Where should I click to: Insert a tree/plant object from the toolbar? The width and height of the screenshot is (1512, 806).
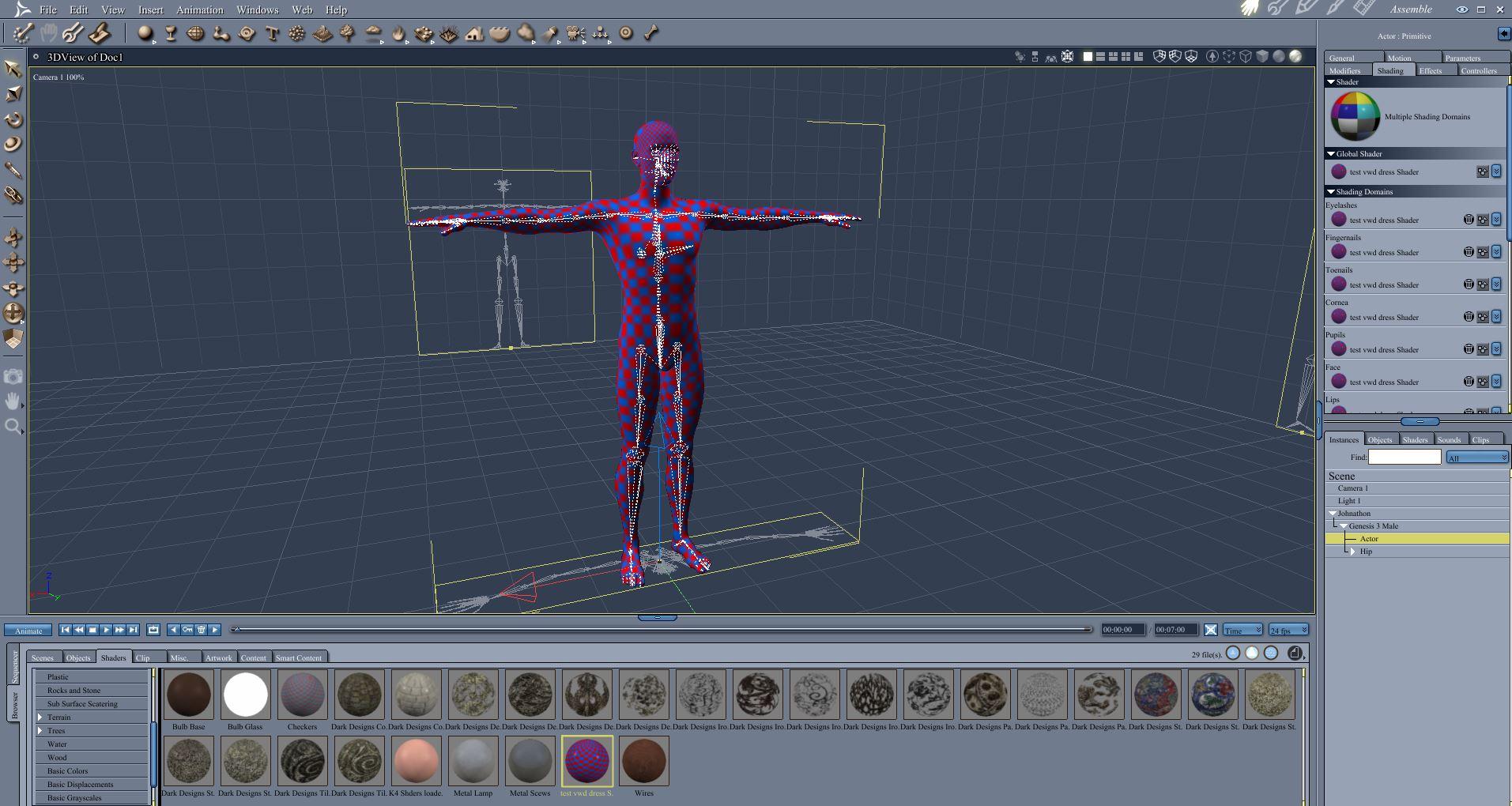pos(348,33)
